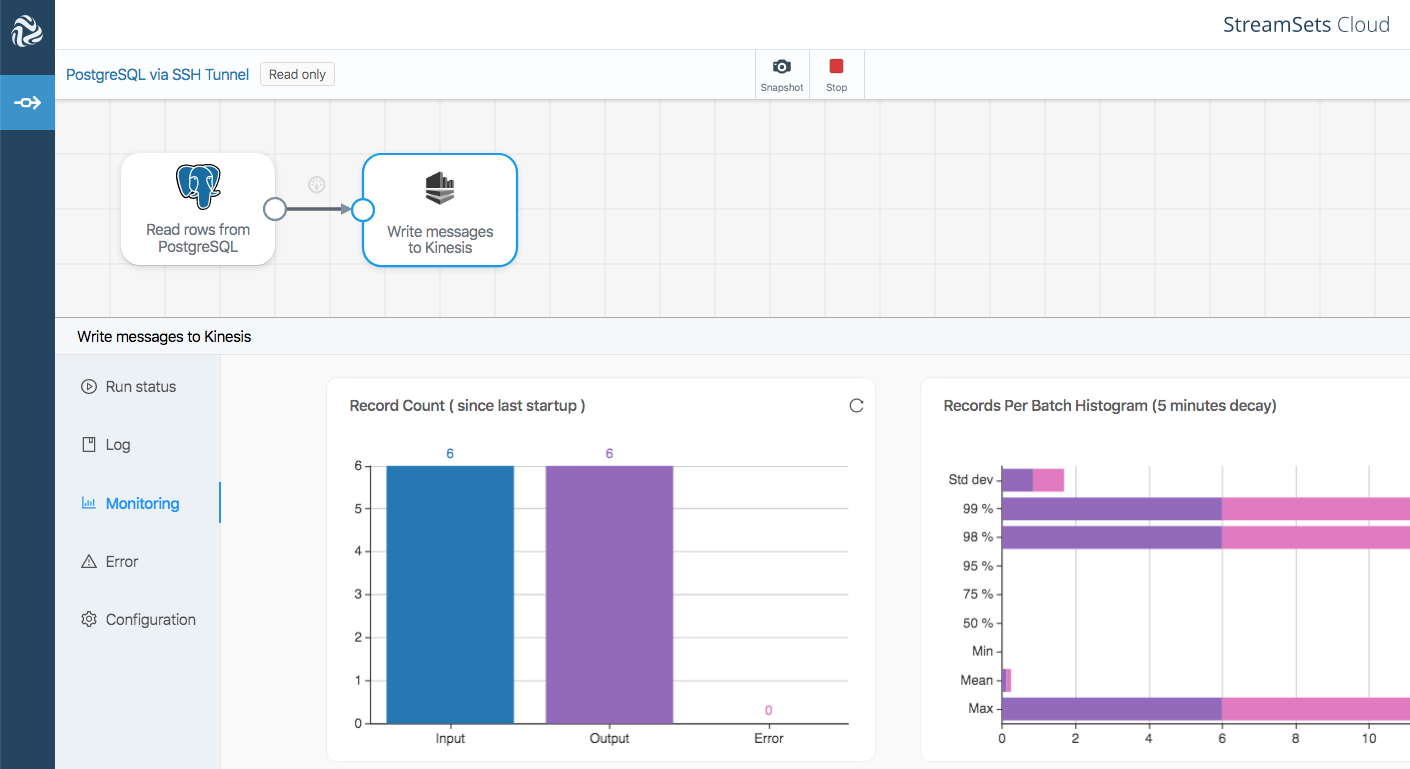
Task: Click the Max histogram bar
Action: (x=1206, y=709)
